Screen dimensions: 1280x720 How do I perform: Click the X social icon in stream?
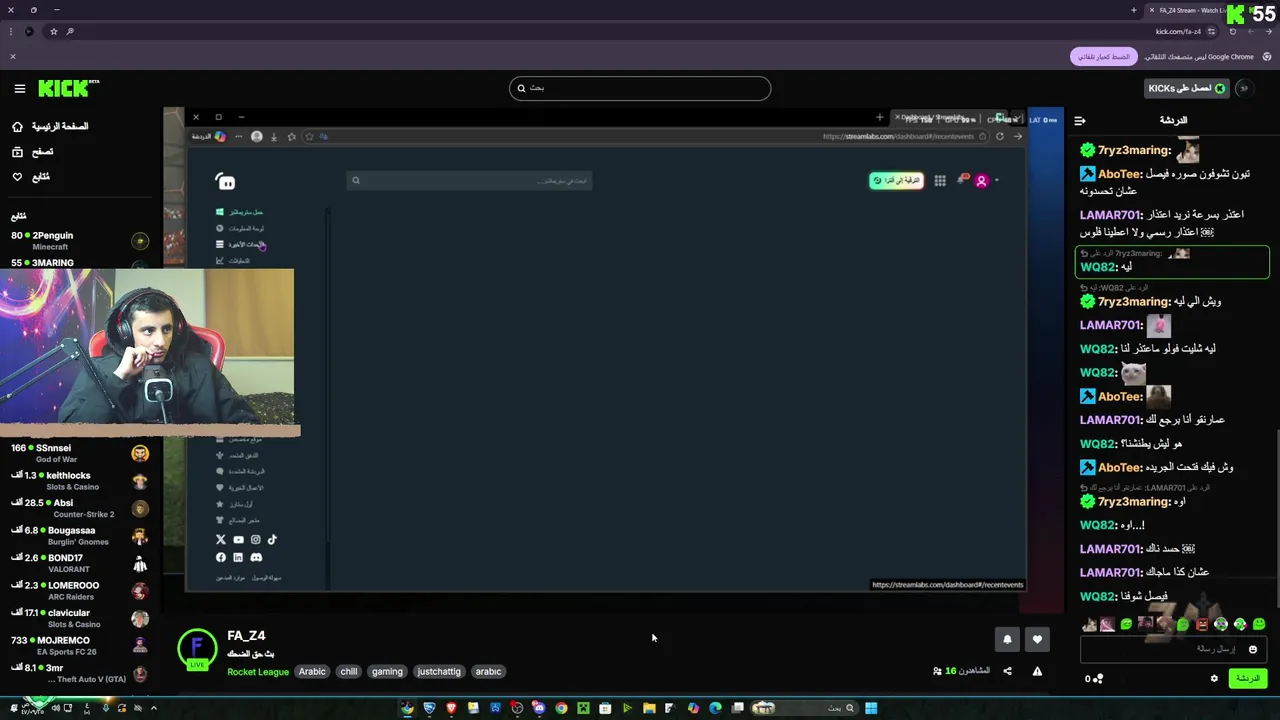pos(221,539)
